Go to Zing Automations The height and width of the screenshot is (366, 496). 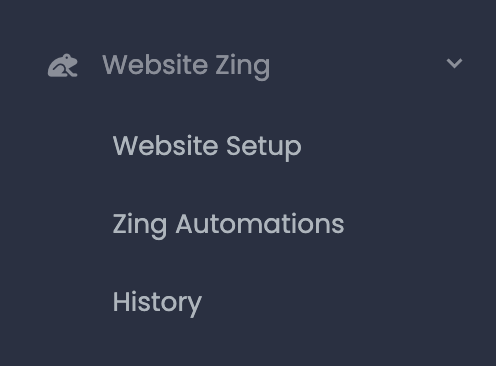click(x=228, y=225)
